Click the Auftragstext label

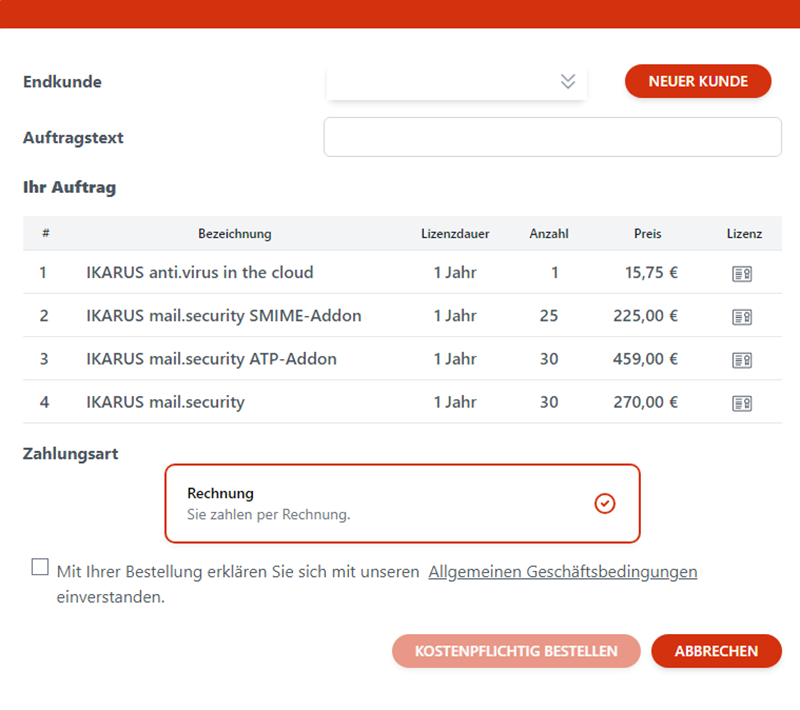(73, 138)
